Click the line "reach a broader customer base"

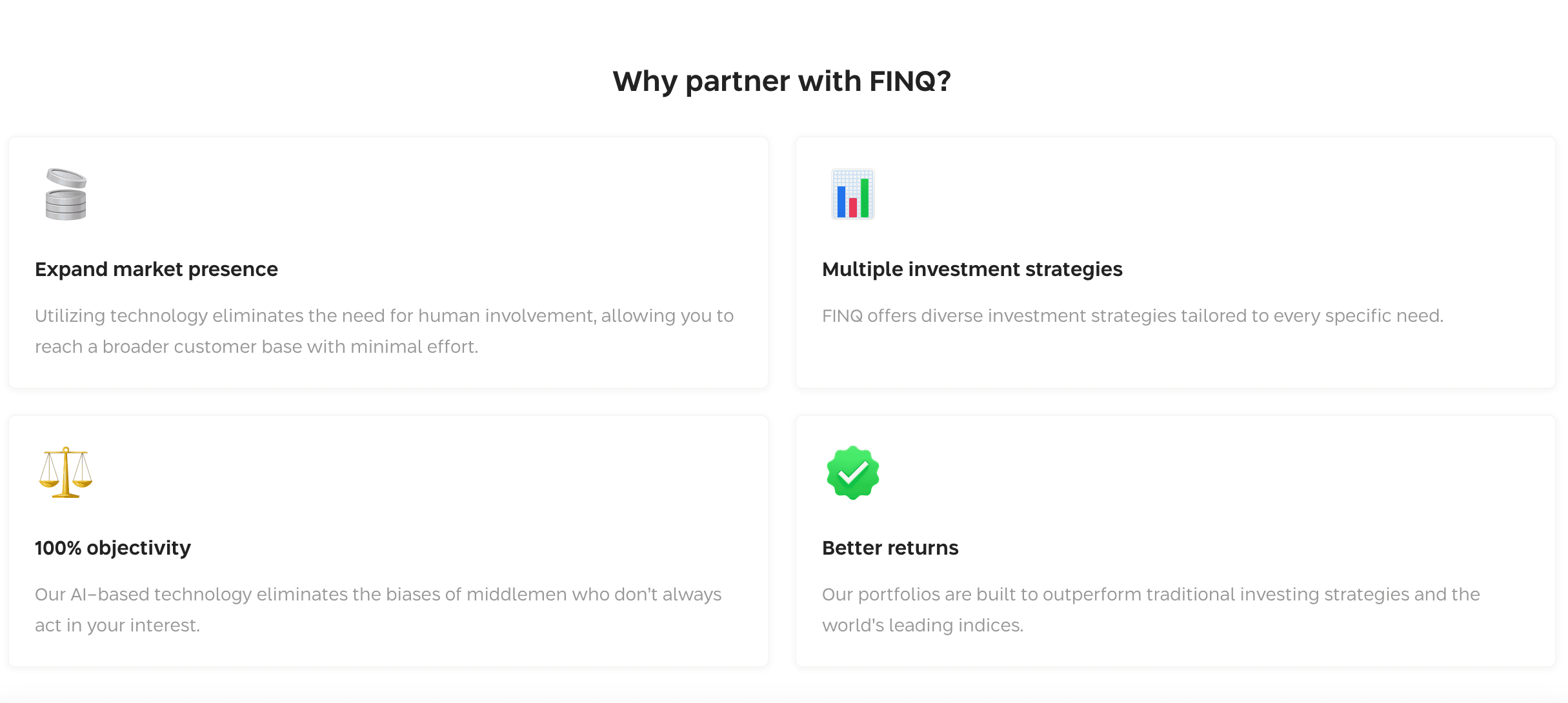[x=256, y=346]
